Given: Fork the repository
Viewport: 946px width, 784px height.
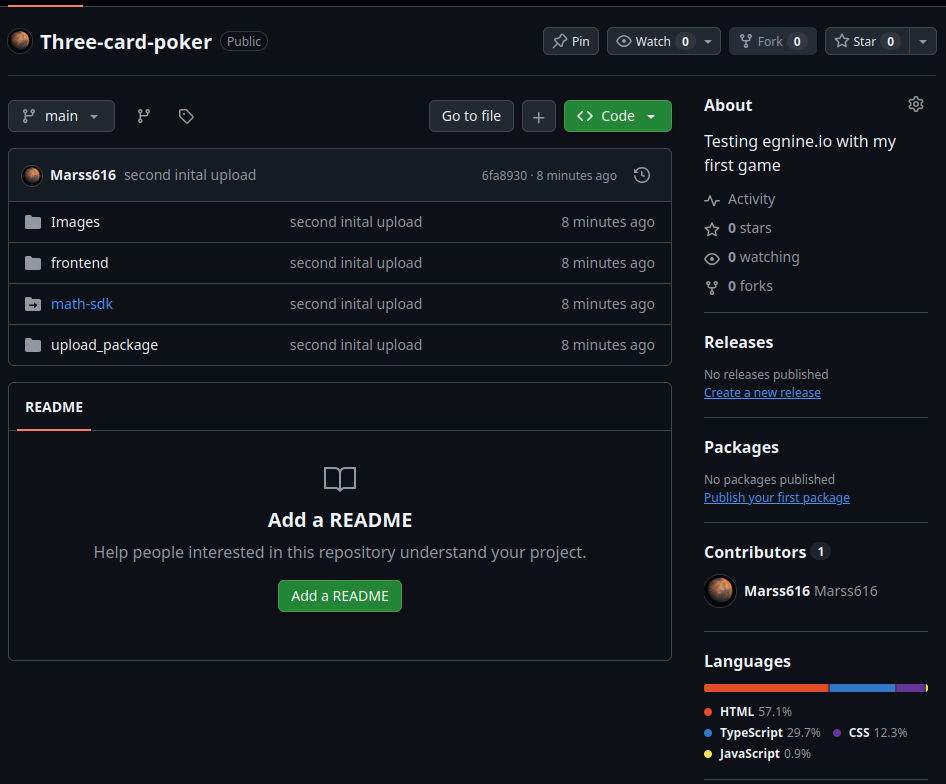Looking at the screenshot, I should point(773,41).
